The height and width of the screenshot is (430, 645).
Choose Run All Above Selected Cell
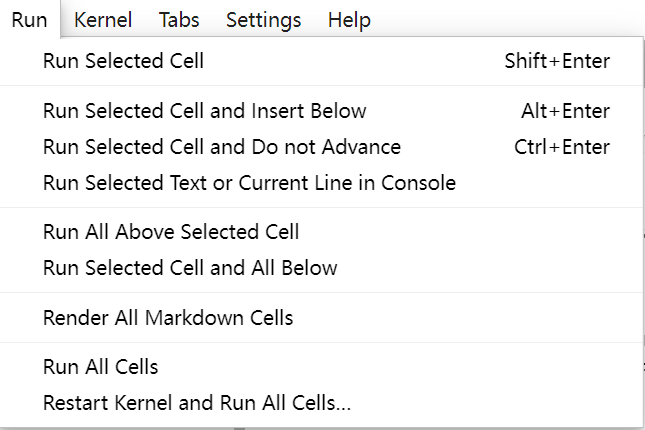pyautogui.click(x=171, y=232)
